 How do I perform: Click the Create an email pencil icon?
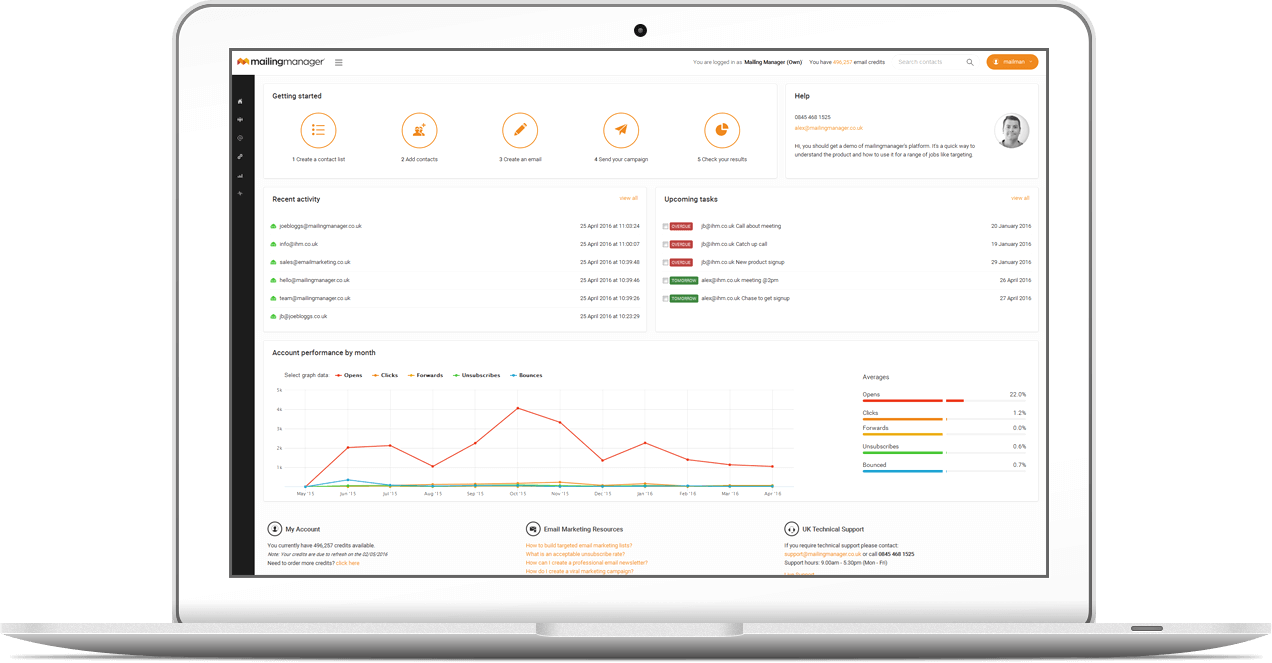[x=520, y=130]
